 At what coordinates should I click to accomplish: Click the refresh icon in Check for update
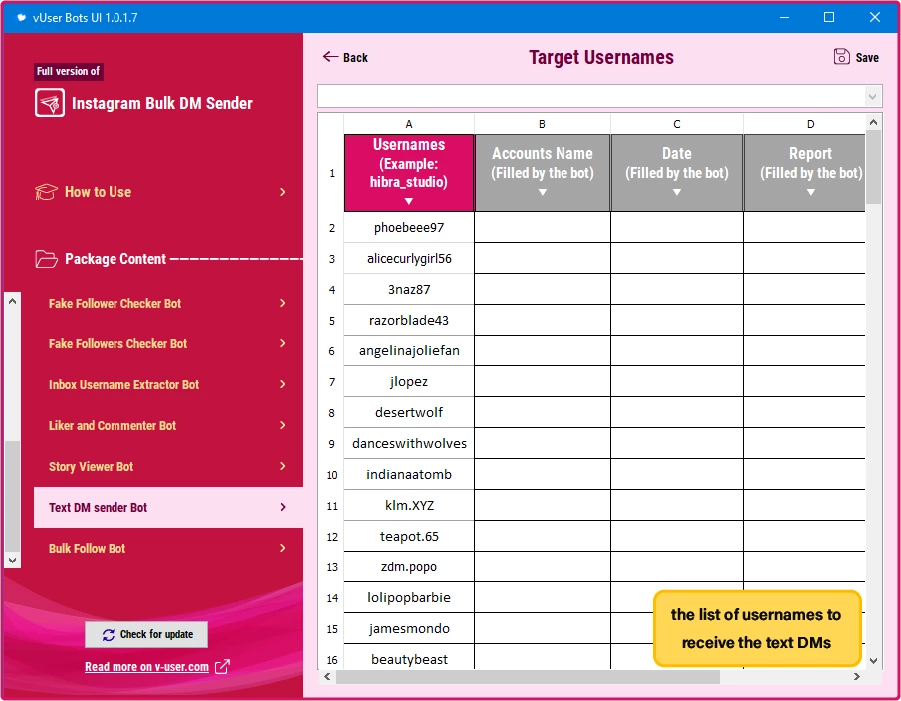(x=109, y=635)
